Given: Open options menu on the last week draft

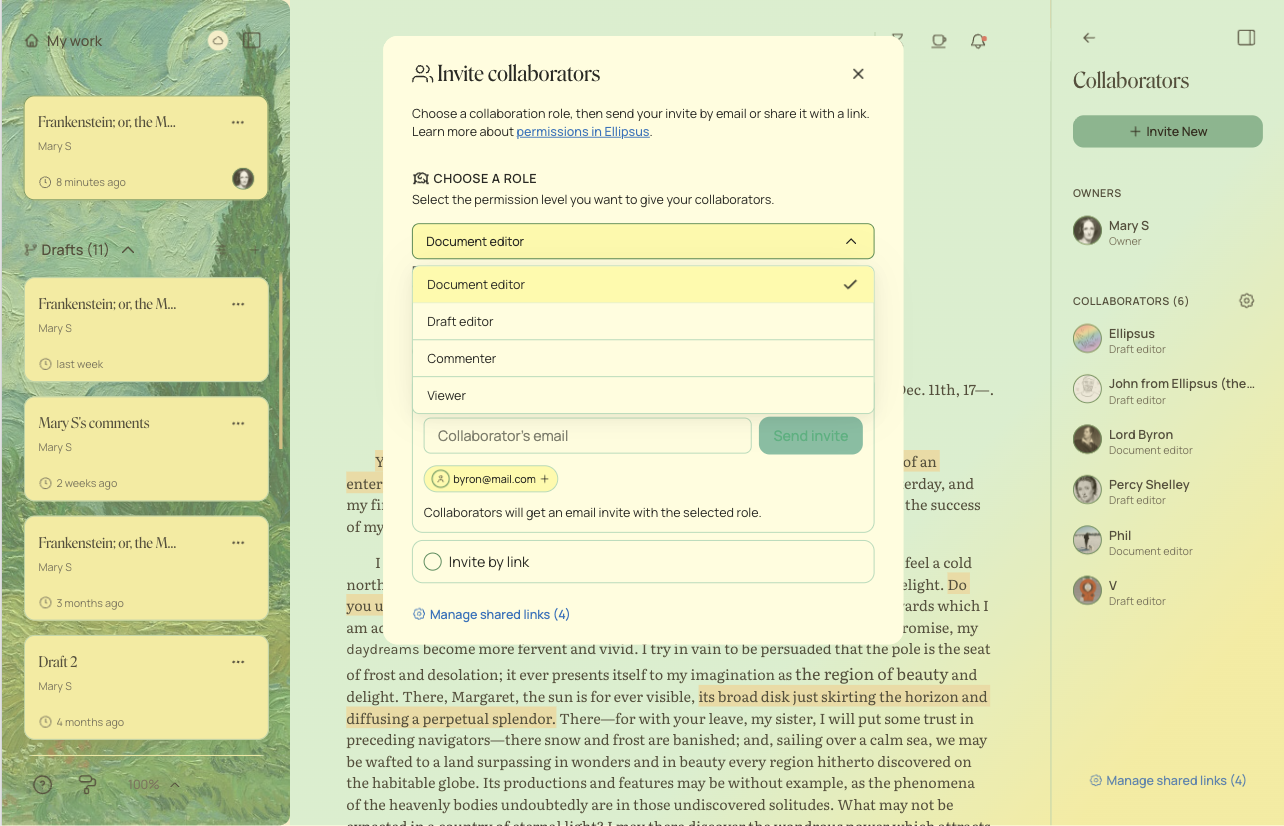Looking at the screenshot, I should pos(238,304).
